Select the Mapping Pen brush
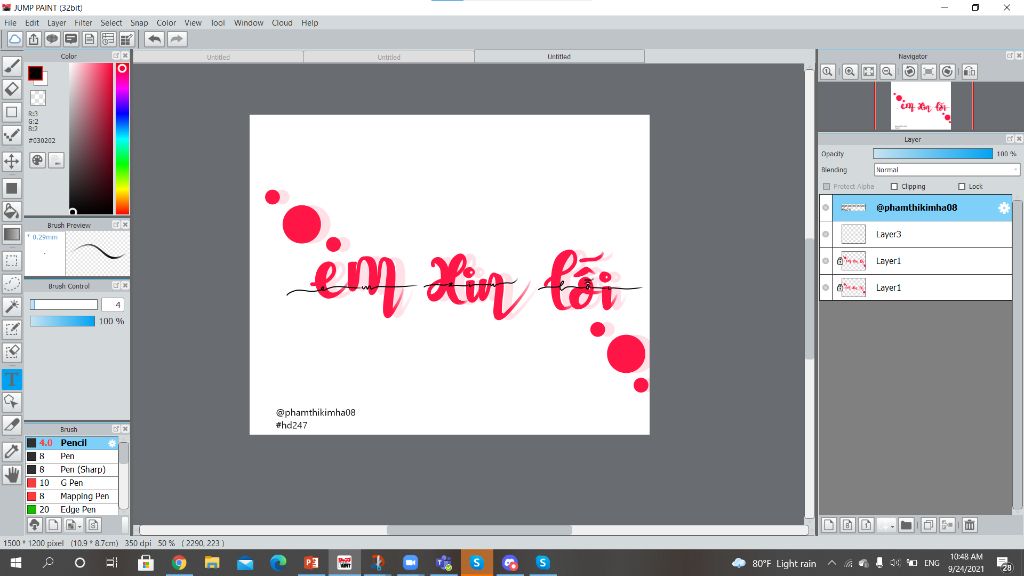This screenshot has width=1024, height=576. (72, 496)
